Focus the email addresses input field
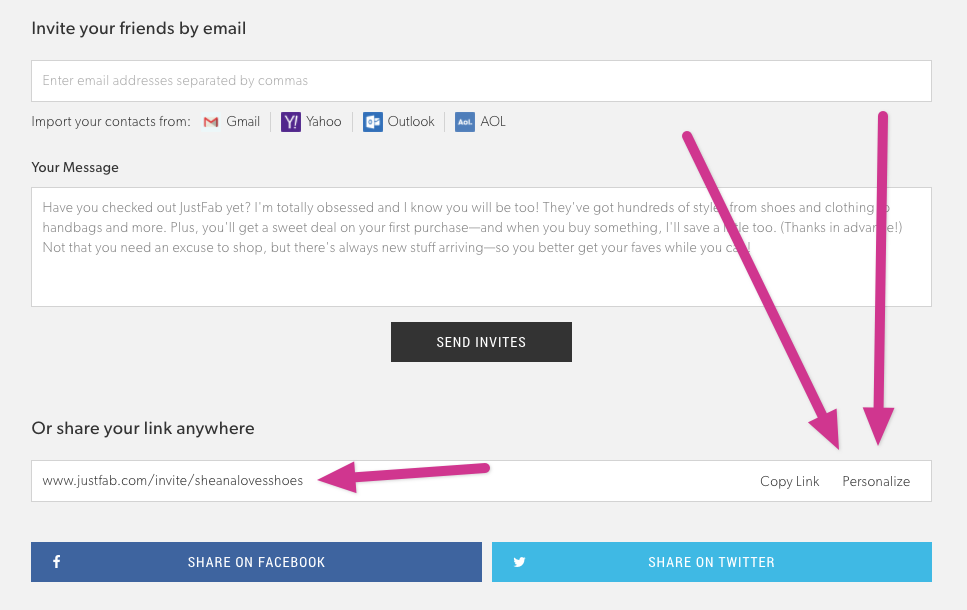Screen dimensions: 967x610 click(x=481, y=81)
